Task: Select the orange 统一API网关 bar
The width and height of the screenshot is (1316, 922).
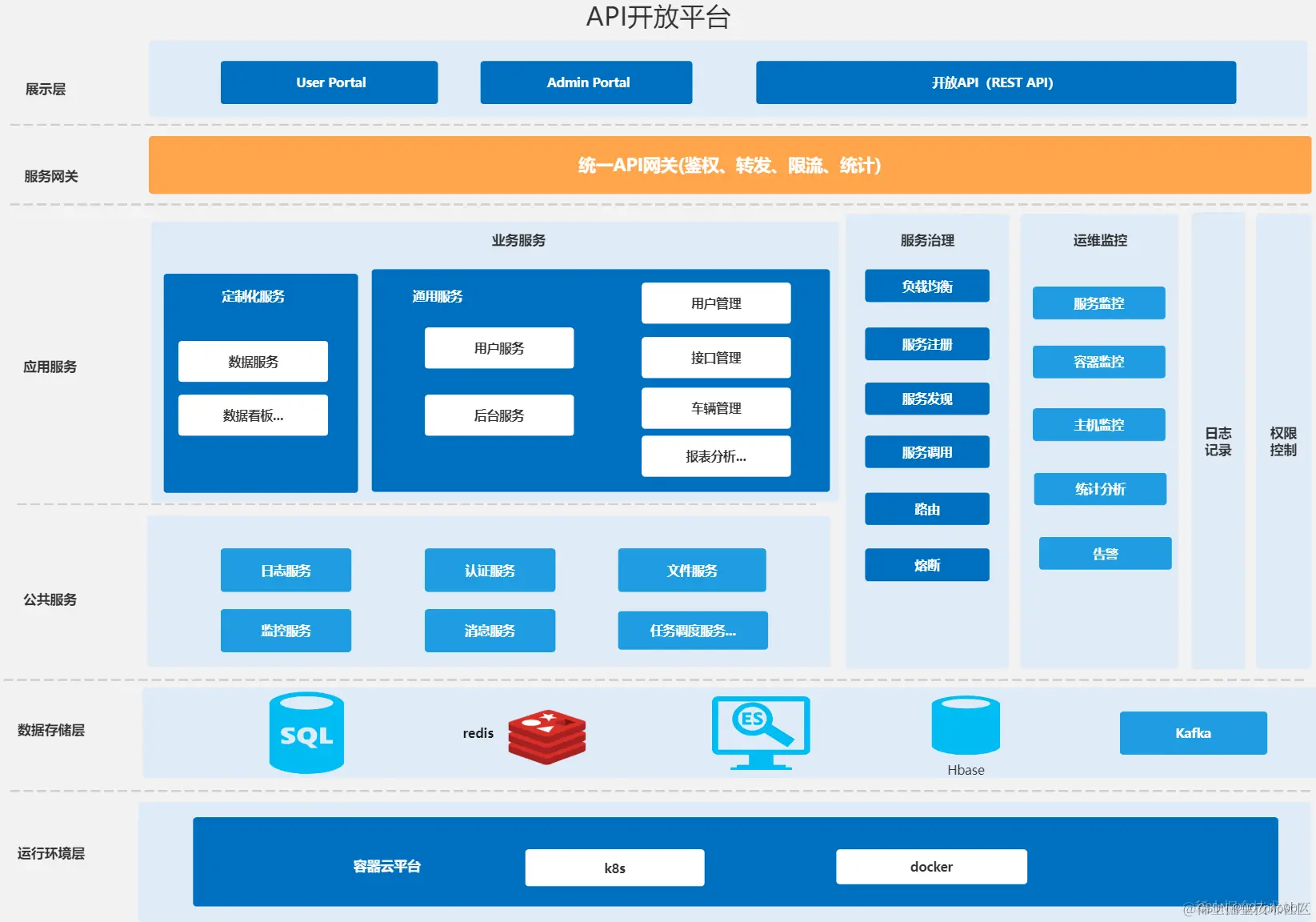Action: (x=730, y=165)
